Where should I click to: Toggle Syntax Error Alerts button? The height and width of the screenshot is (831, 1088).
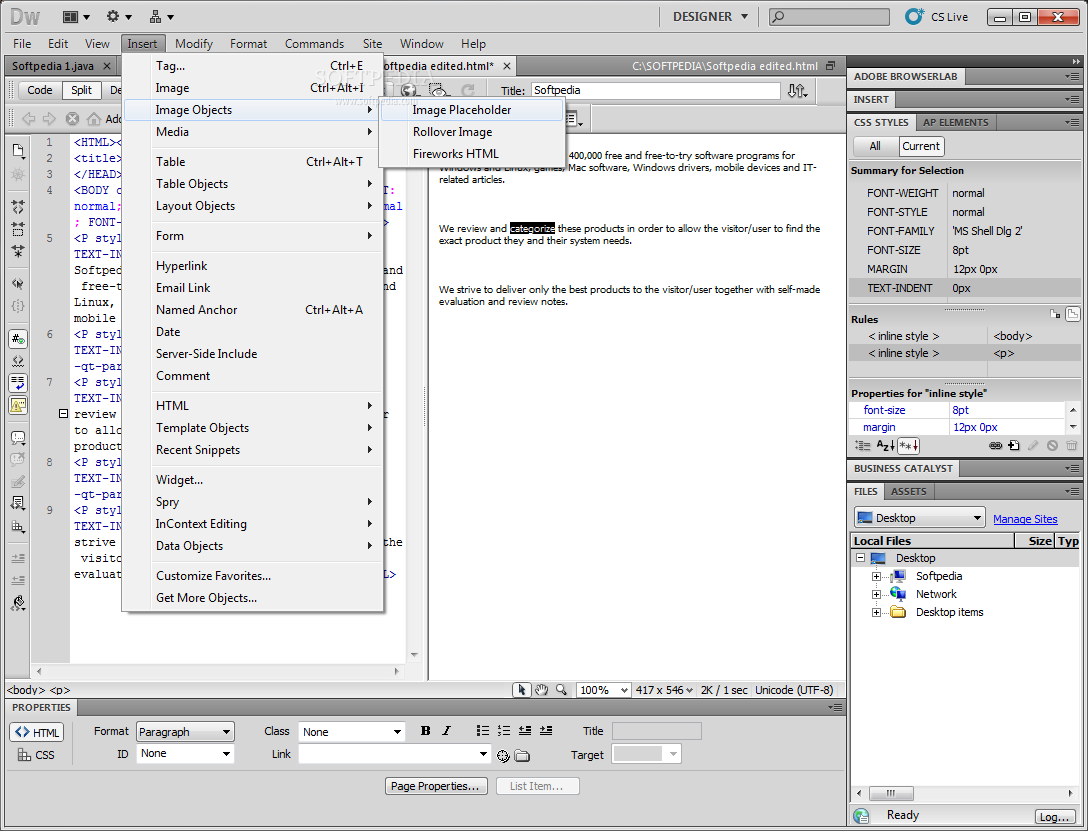tap(18, 405)
